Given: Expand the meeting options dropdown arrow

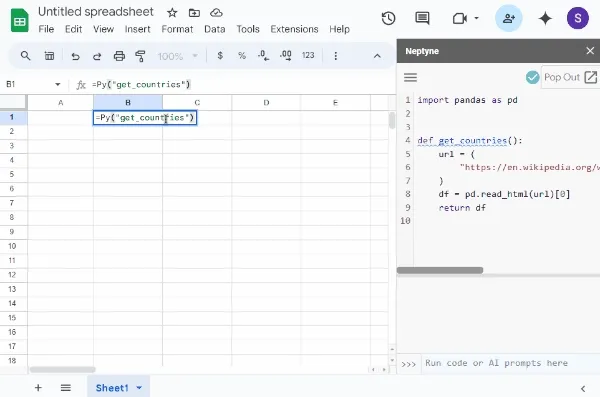Looking at the screenshot, I should 476,18.
